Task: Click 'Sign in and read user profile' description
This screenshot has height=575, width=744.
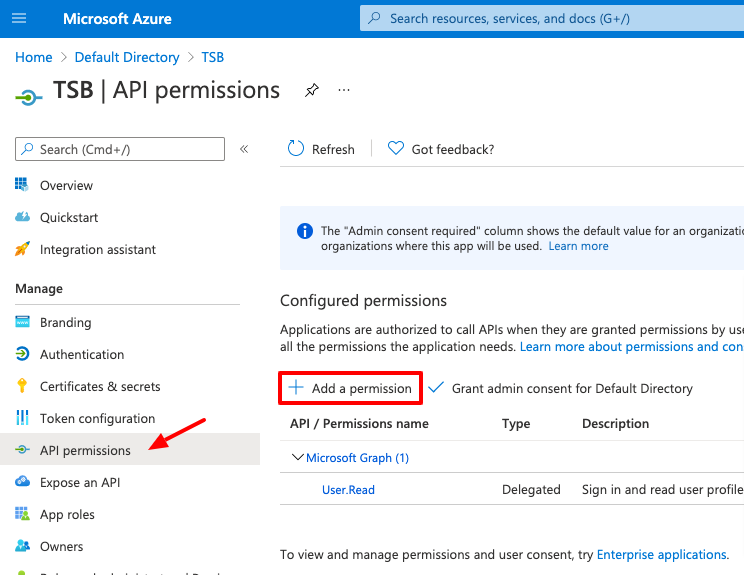Action: [662, 489]
